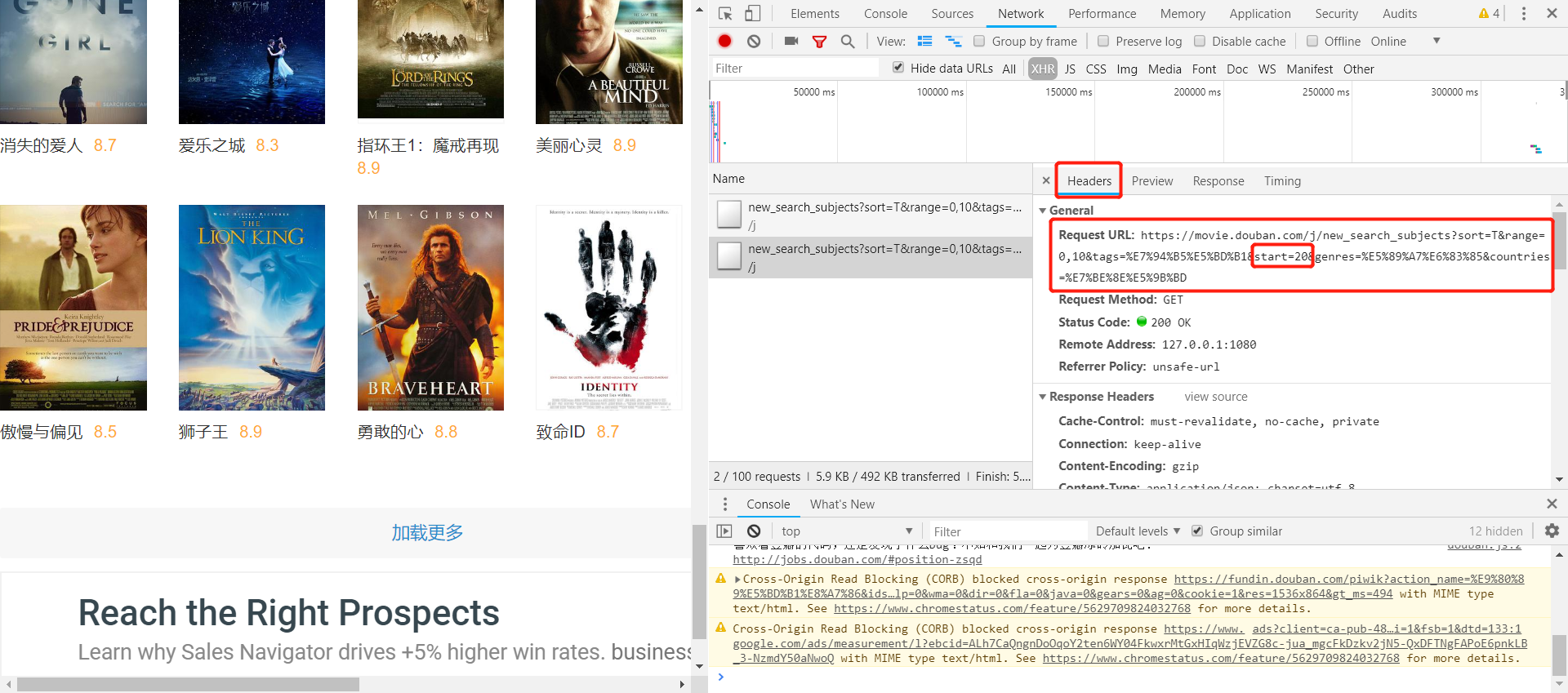1568x693 pixels.
Task: Close the console drawer
Action: 1552,504
